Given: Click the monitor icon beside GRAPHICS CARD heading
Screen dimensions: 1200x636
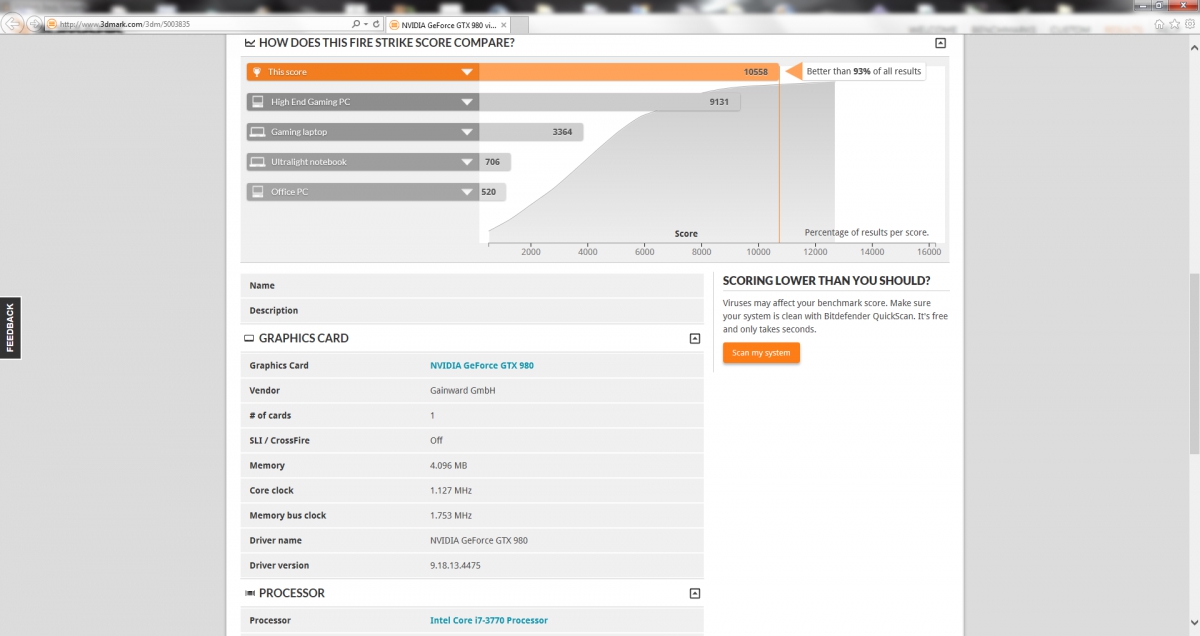Looking at the screenshot, I should click(x=250, y=339).
